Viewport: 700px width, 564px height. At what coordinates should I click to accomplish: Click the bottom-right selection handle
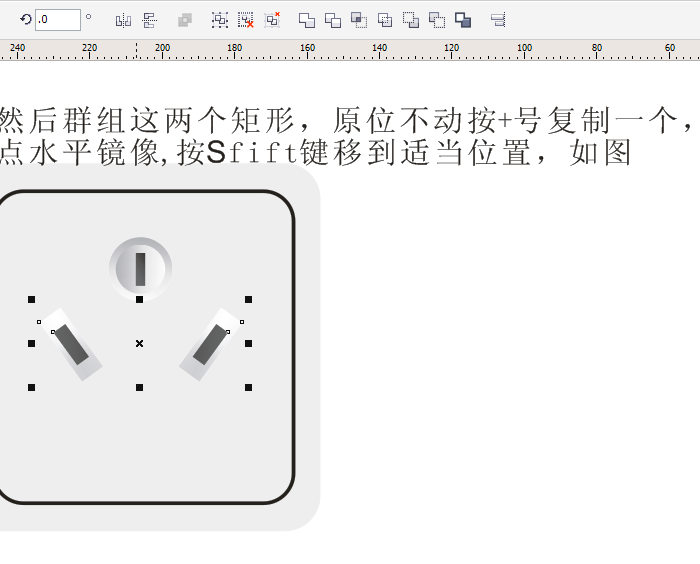[249, 388]
